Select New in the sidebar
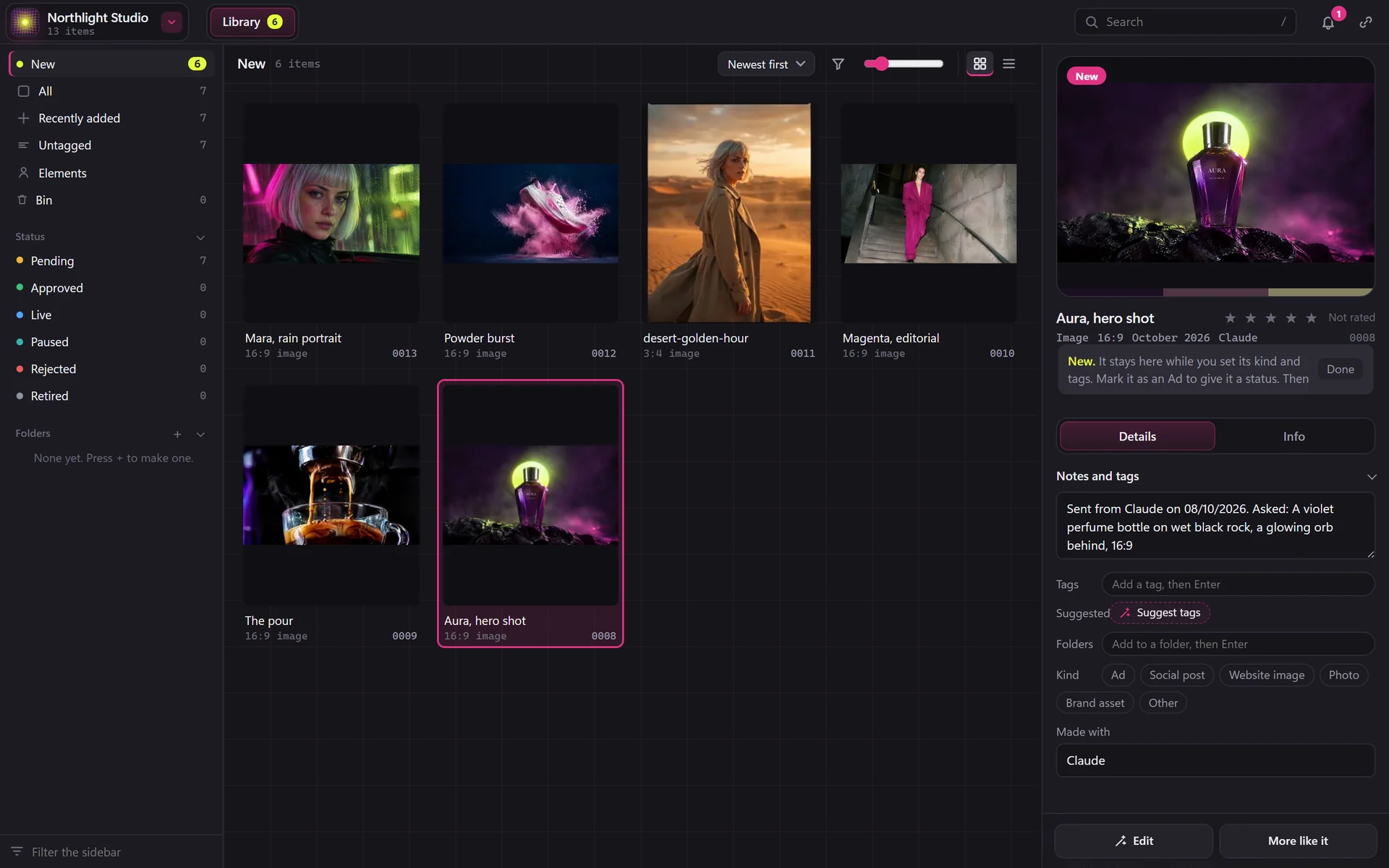The height and width of the screenshot is (868, 1389). 111,64
